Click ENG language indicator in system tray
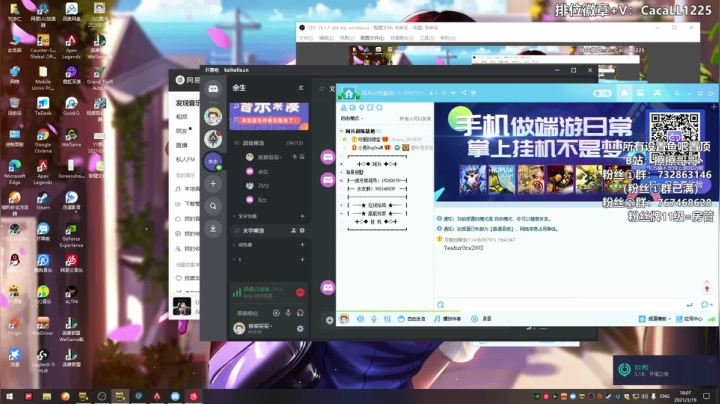 pyautogui.click(x=665, y=396)
